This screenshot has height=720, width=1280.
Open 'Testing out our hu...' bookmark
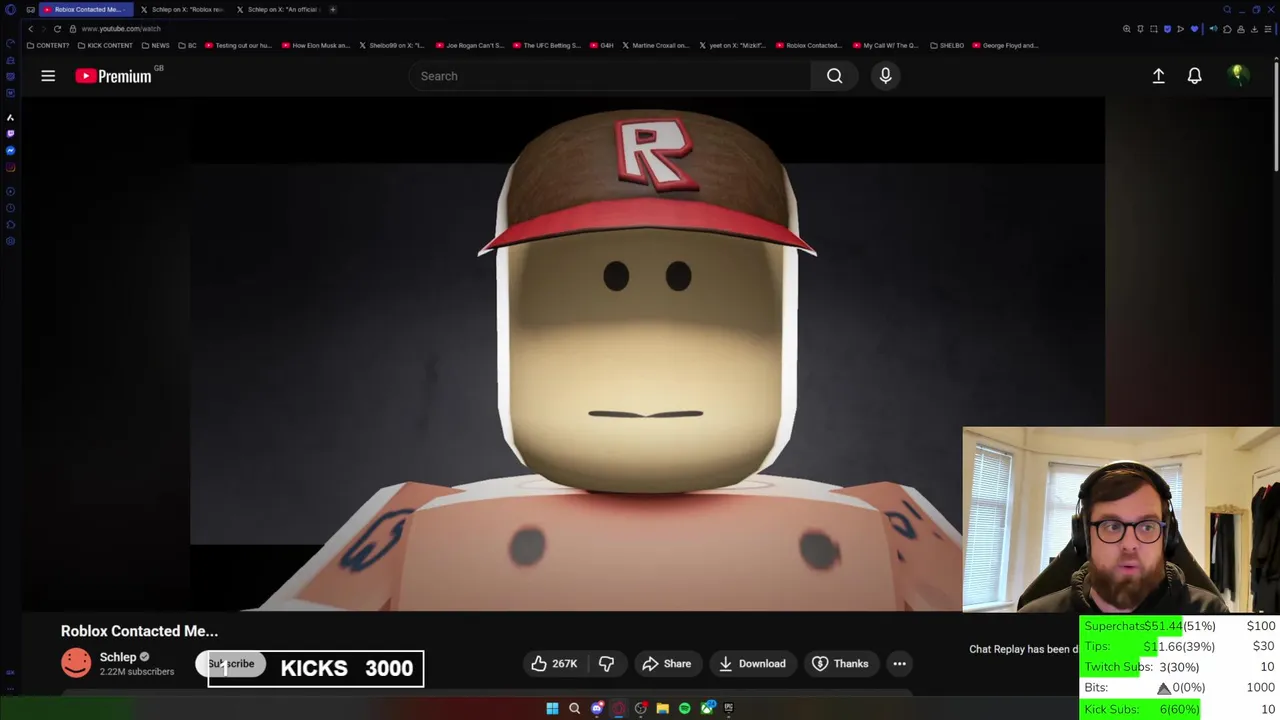point(238,45)
